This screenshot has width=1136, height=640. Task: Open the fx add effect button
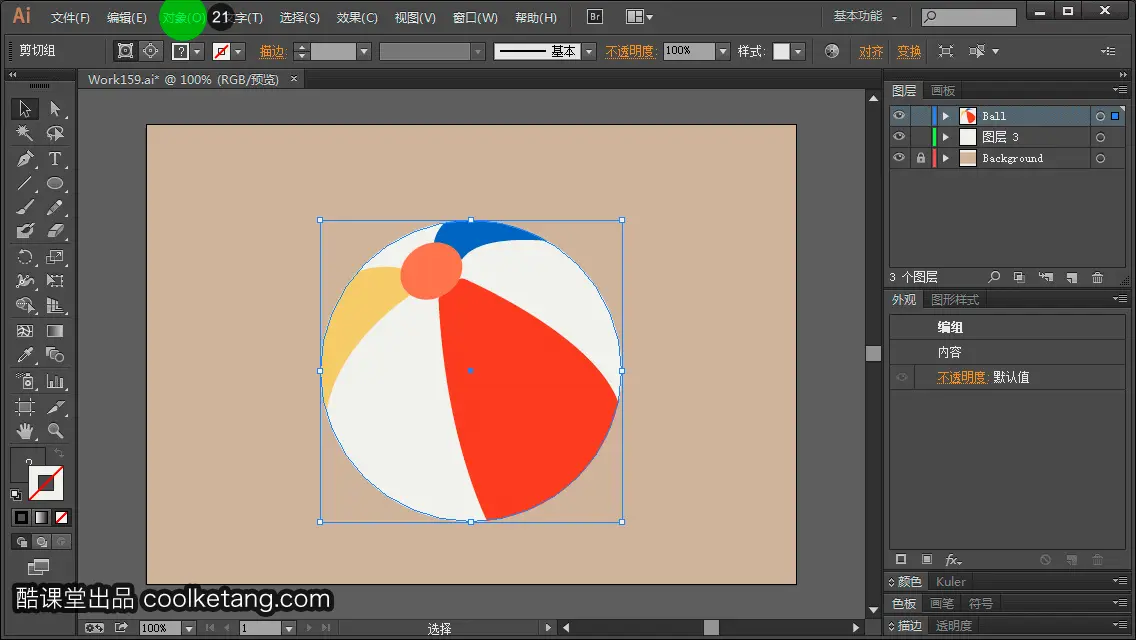(x=953, y=560)
